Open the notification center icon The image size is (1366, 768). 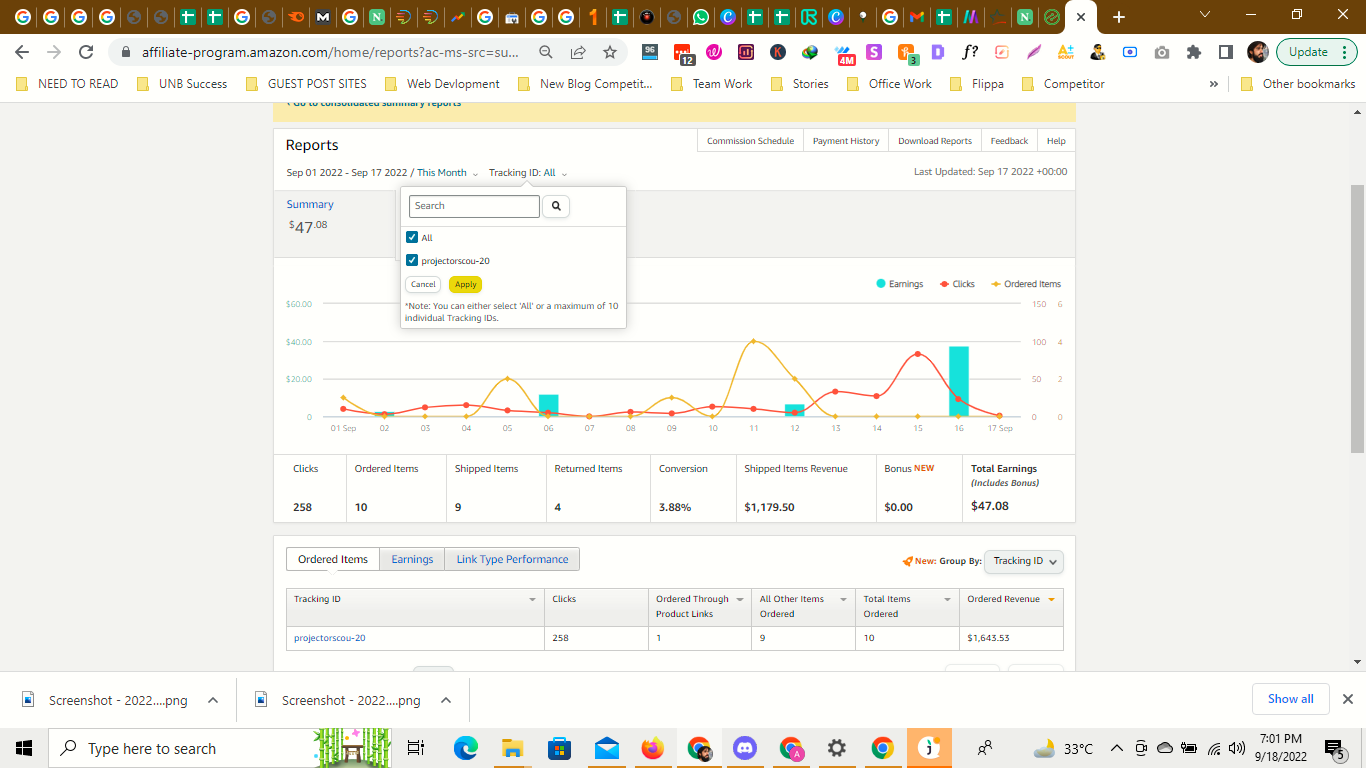coord(1334,748)
